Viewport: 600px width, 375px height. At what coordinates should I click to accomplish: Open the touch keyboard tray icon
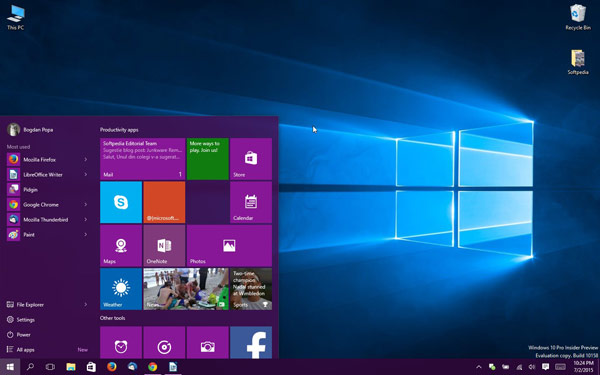tap(560, 367)
